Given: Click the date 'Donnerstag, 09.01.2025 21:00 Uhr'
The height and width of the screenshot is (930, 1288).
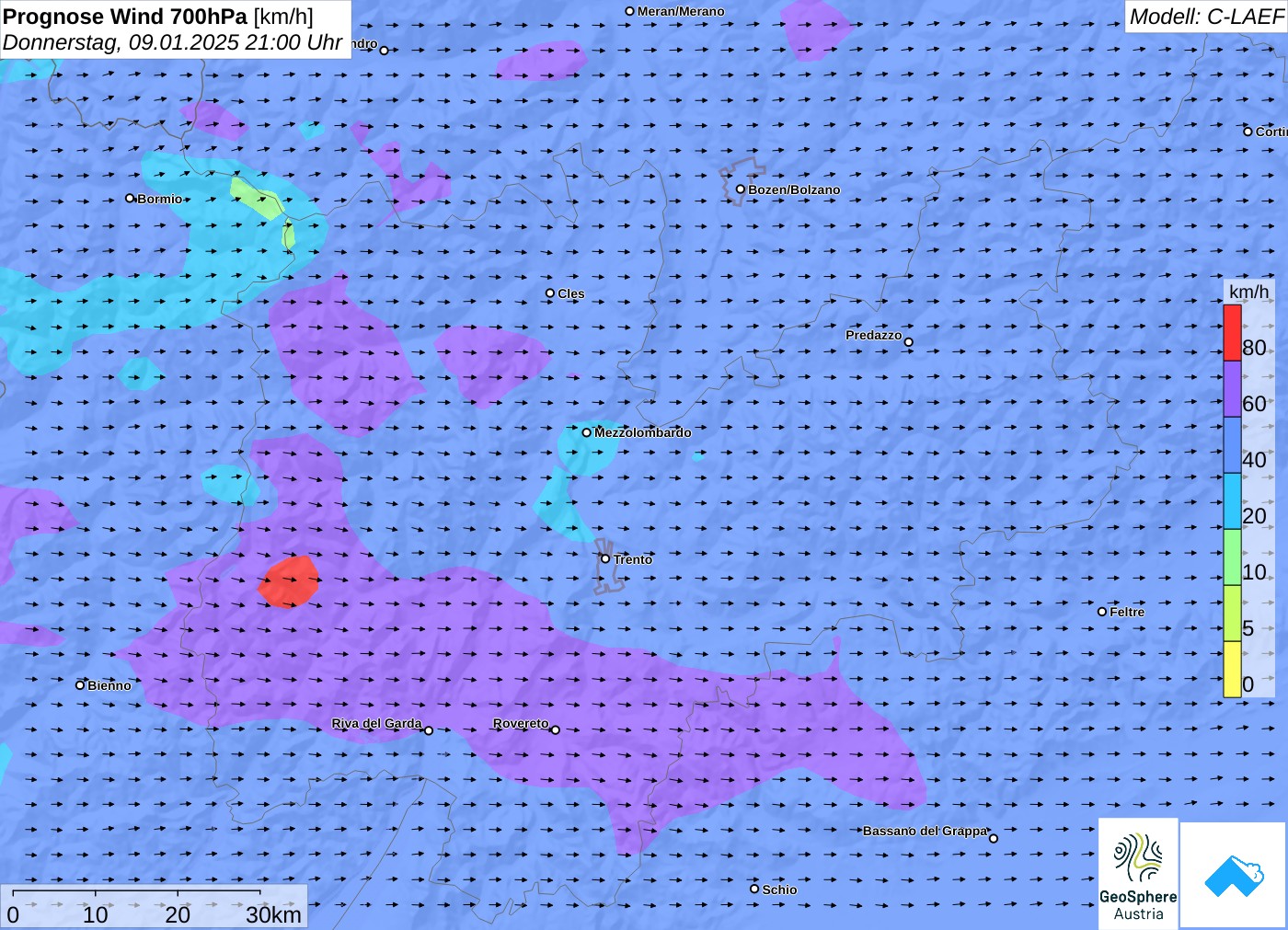Looking at the screenshot, I should [x=172, y=42].
